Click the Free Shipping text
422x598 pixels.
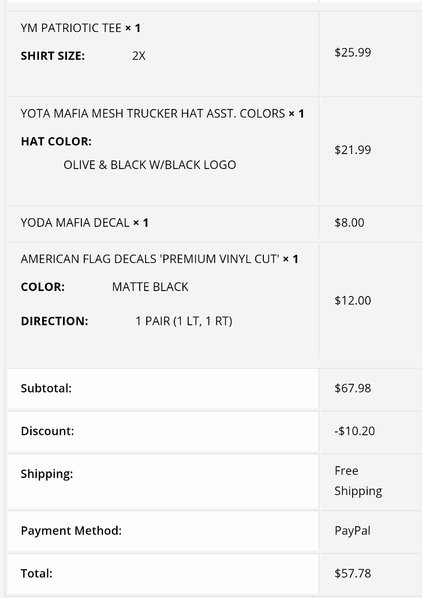pyautogui.click(x=358, y=481)
